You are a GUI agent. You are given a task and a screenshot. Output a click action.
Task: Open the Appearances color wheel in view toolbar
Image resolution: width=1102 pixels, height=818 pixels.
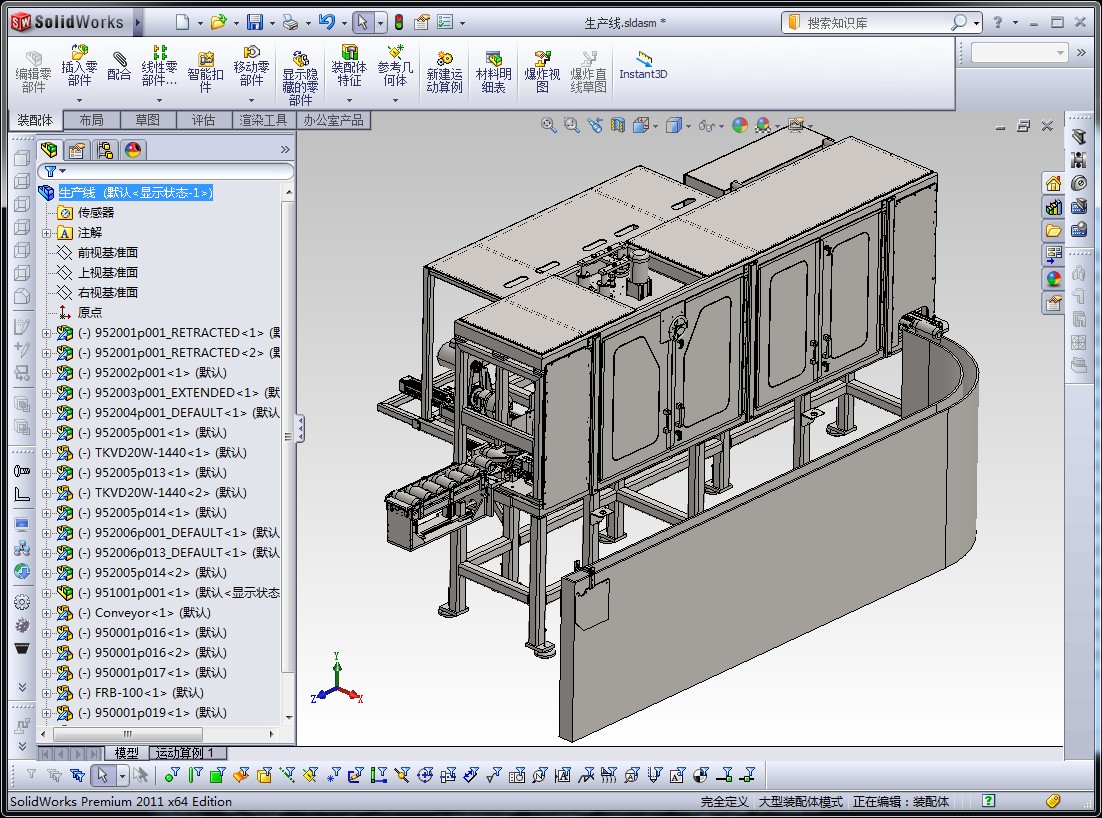point(739,125)
